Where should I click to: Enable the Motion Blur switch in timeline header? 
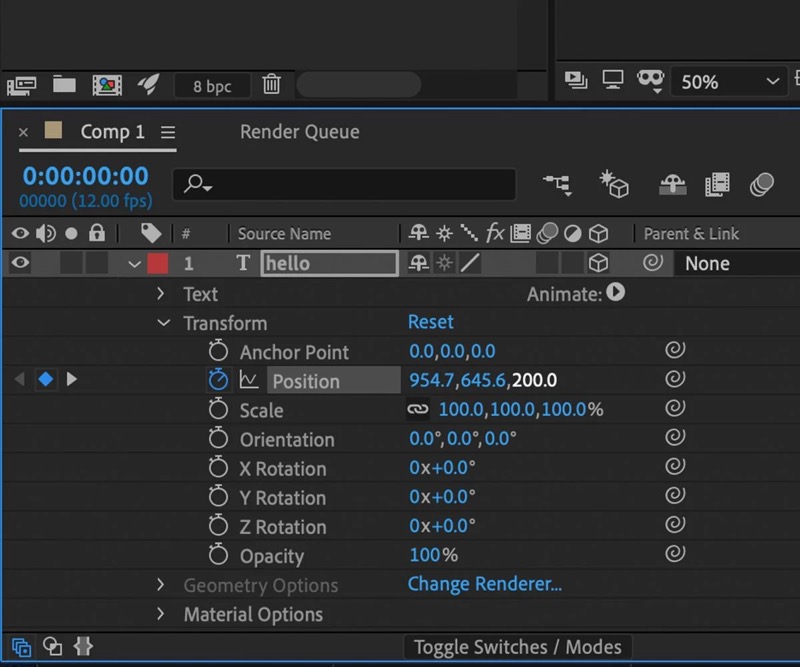pyautogui.click(x=762, y=184)
